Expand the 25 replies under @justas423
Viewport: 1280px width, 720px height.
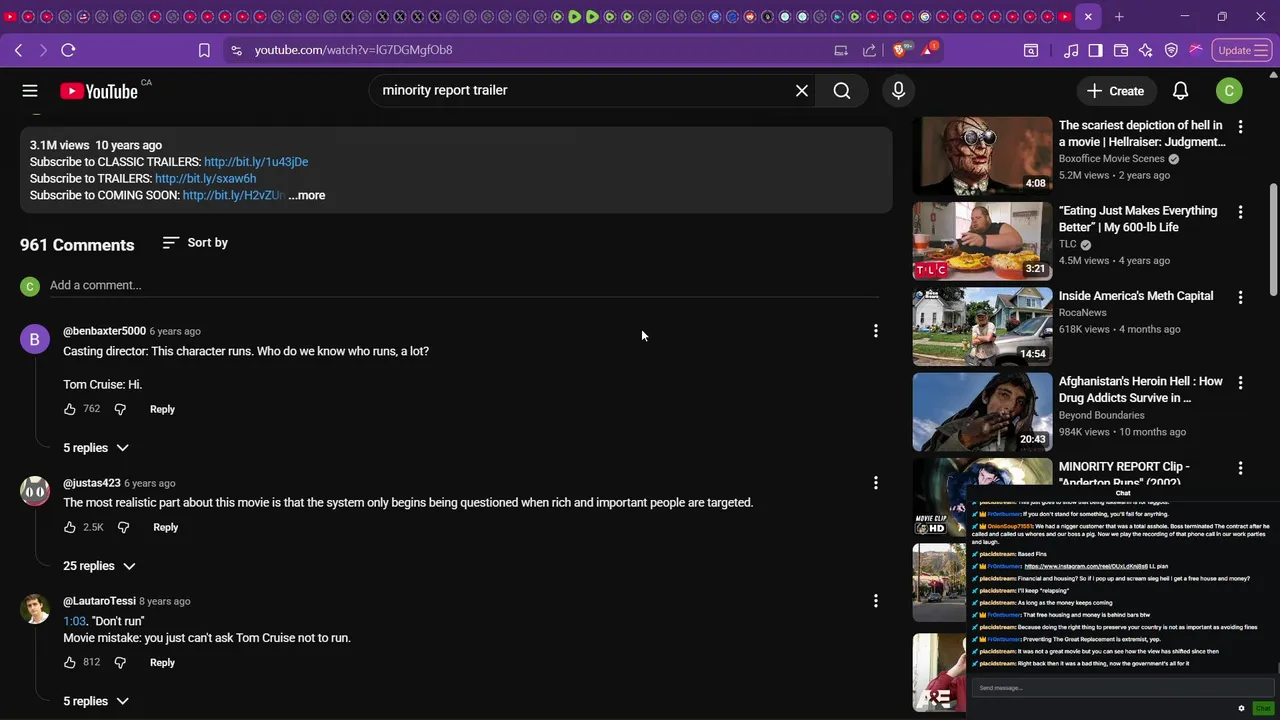coord(99,566)
